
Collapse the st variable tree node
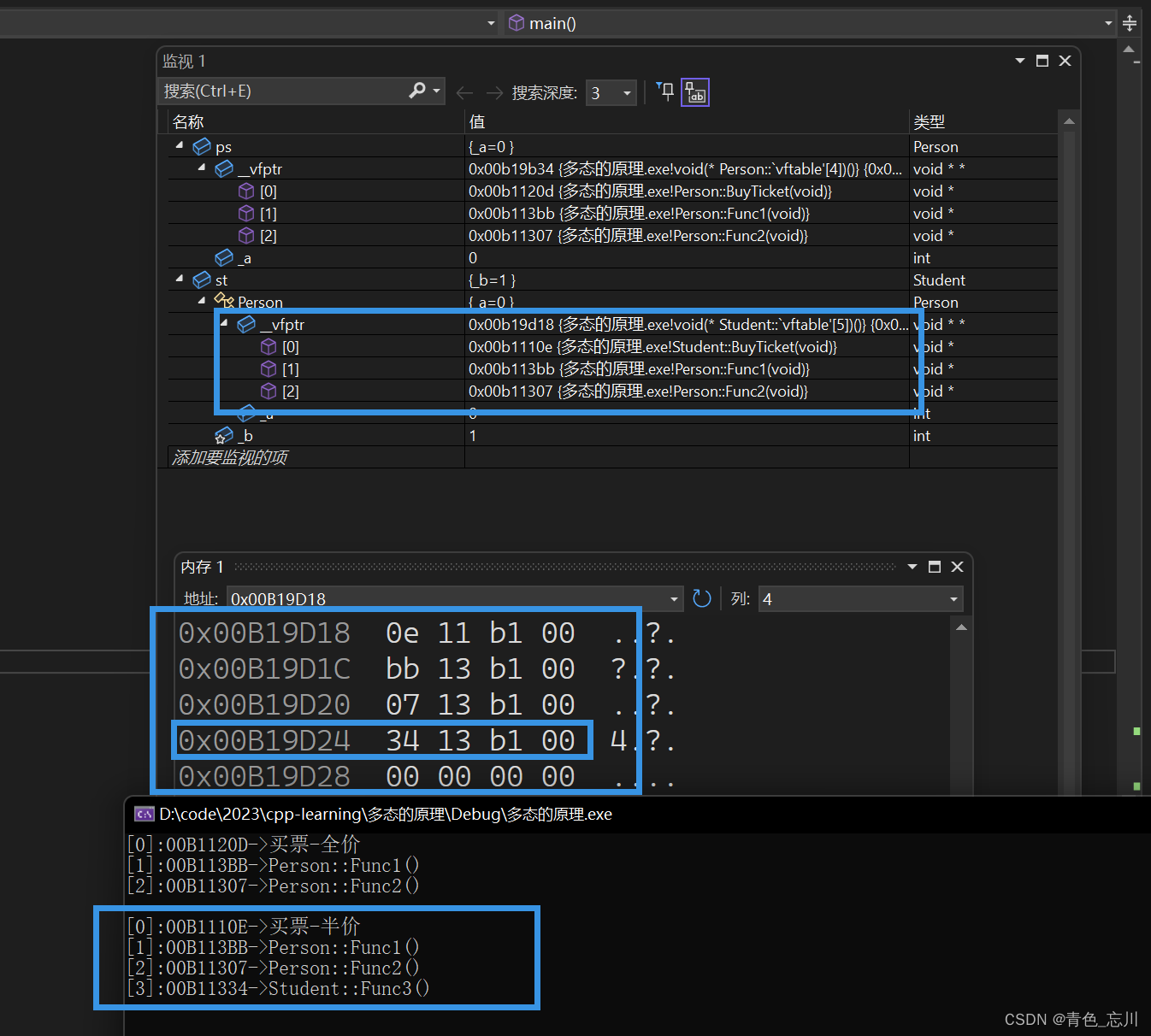180,280
